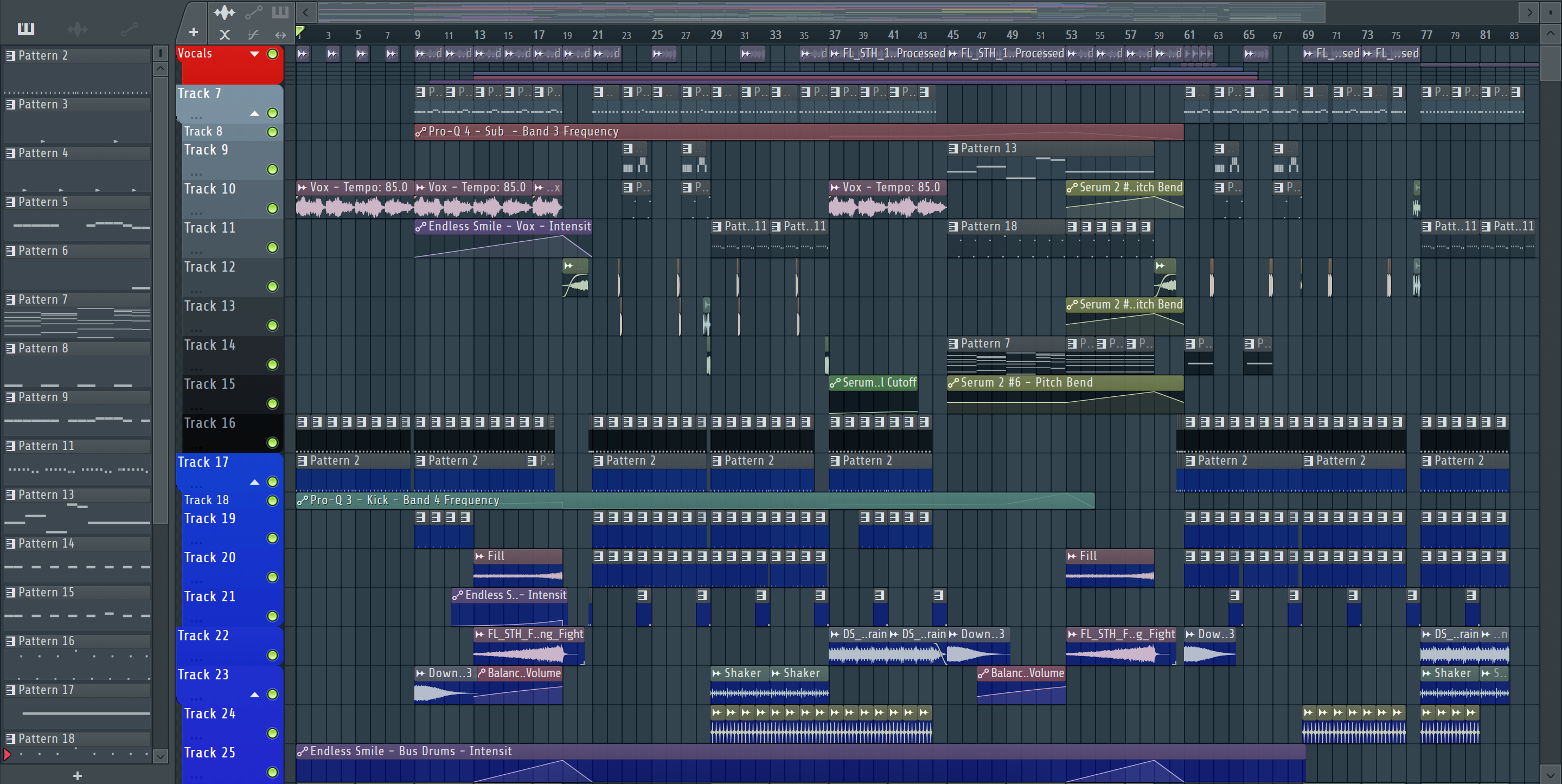This screenshot has width=1562, height=784.
Task: Click the vertical zoom button at top-right corner
Action: click(1551, 11)
